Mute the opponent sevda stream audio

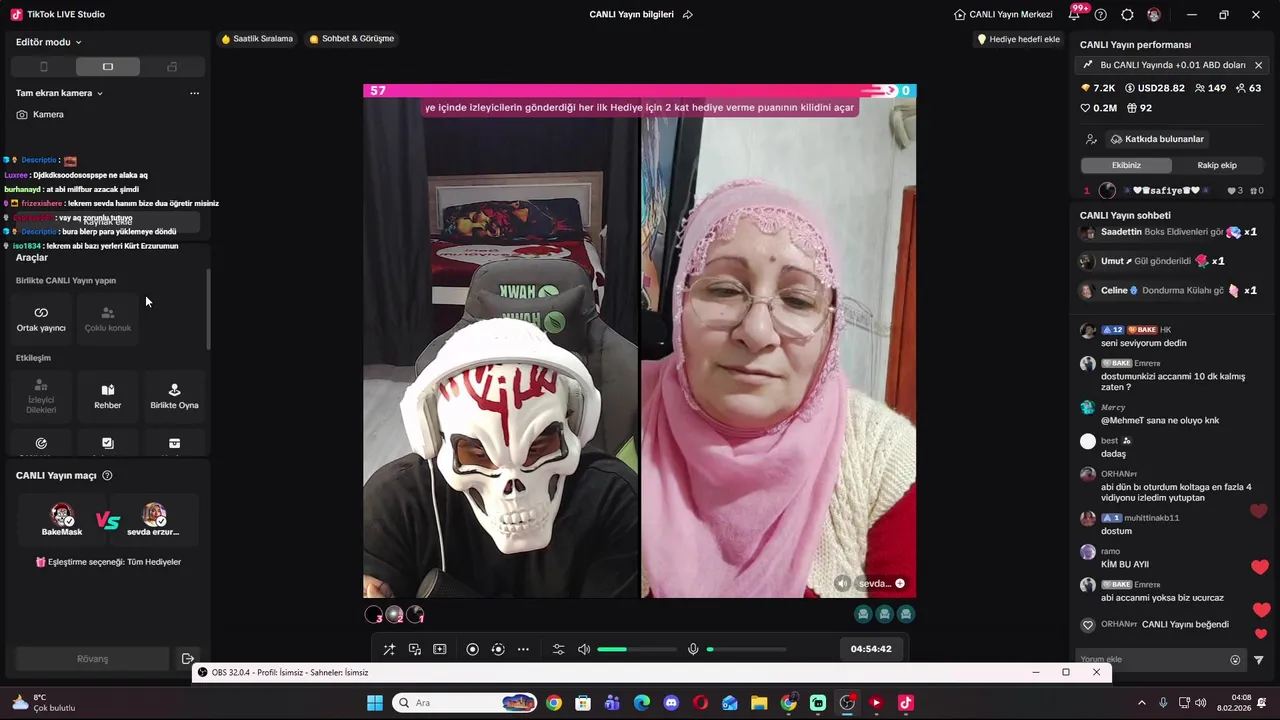click(x=842, y=584)
